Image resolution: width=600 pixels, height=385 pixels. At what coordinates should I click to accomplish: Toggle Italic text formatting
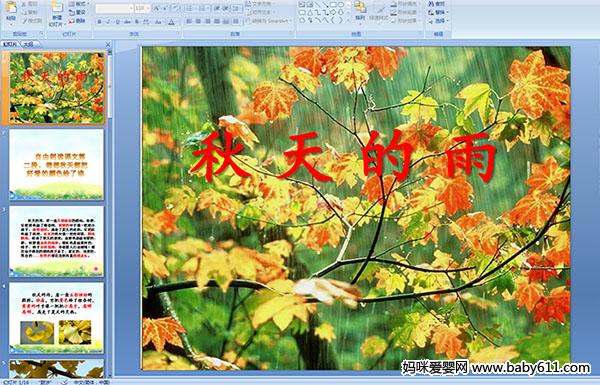coord(108,22)
